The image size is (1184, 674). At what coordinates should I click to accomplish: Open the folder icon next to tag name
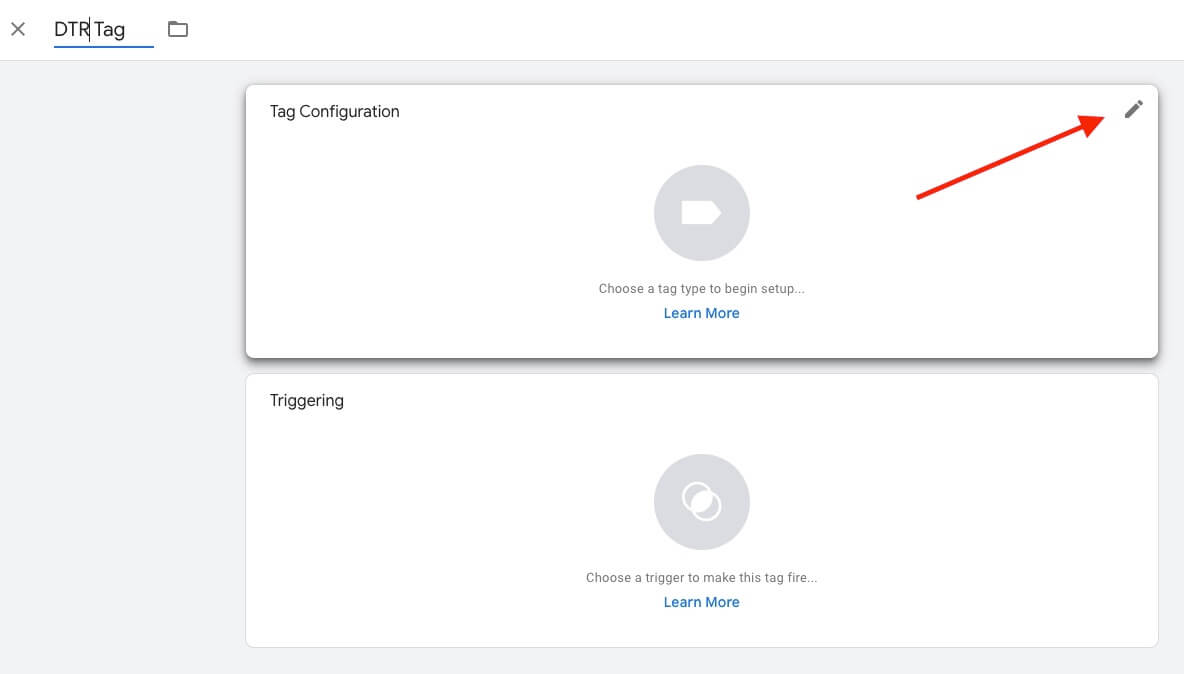[178, 29]
